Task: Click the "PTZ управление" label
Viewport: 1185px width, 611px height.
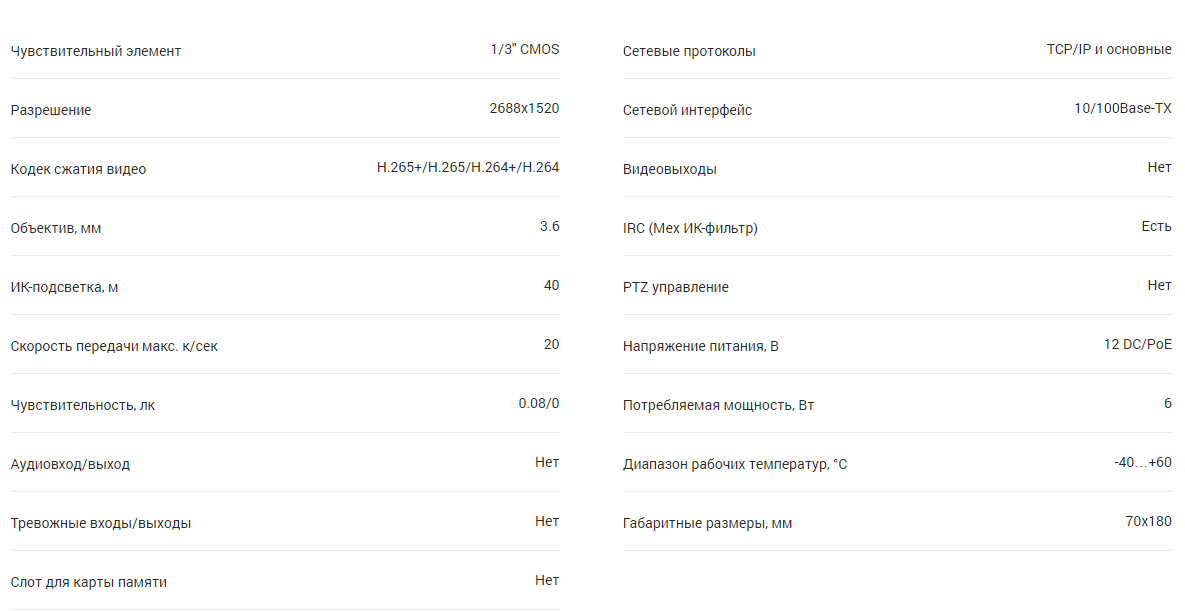Action: click(675, 287)
